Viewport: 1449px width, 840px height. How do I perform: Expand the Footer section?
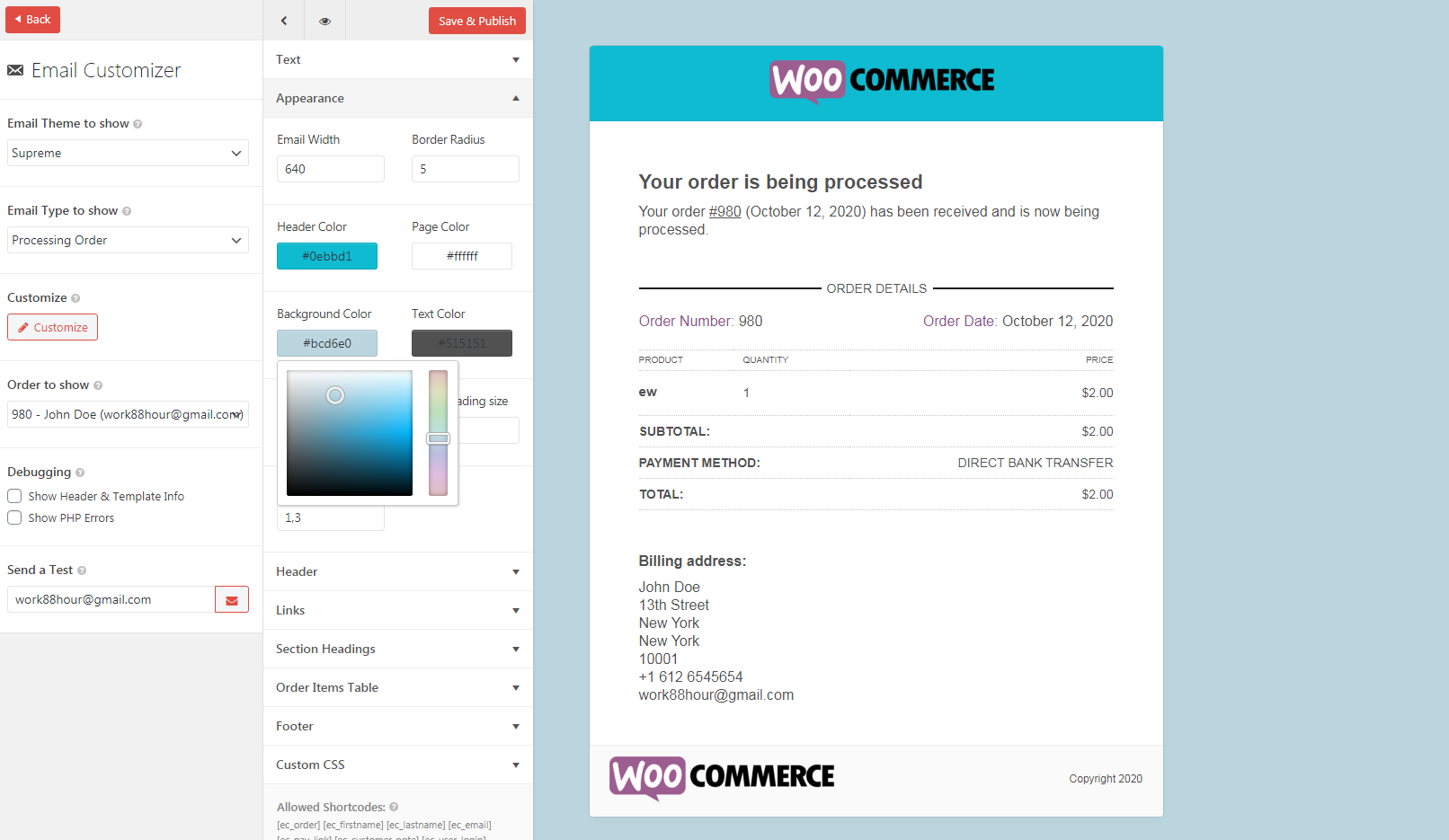(x=397, y=726)
